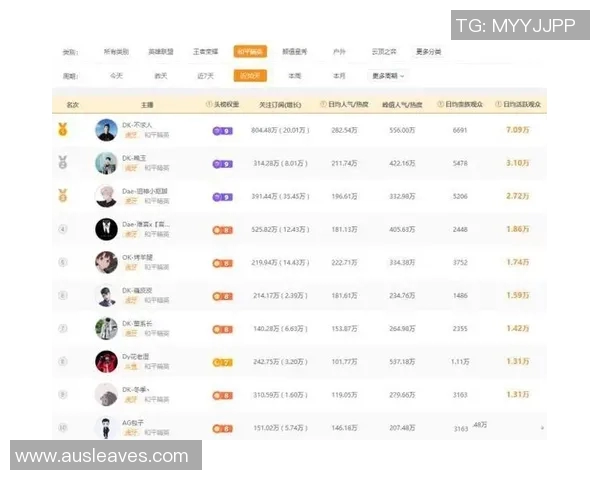This screenshot has height=480, width=600.
Task: Click subscriber value 525.82万 (12.43万)
Action: pos(280,229)
